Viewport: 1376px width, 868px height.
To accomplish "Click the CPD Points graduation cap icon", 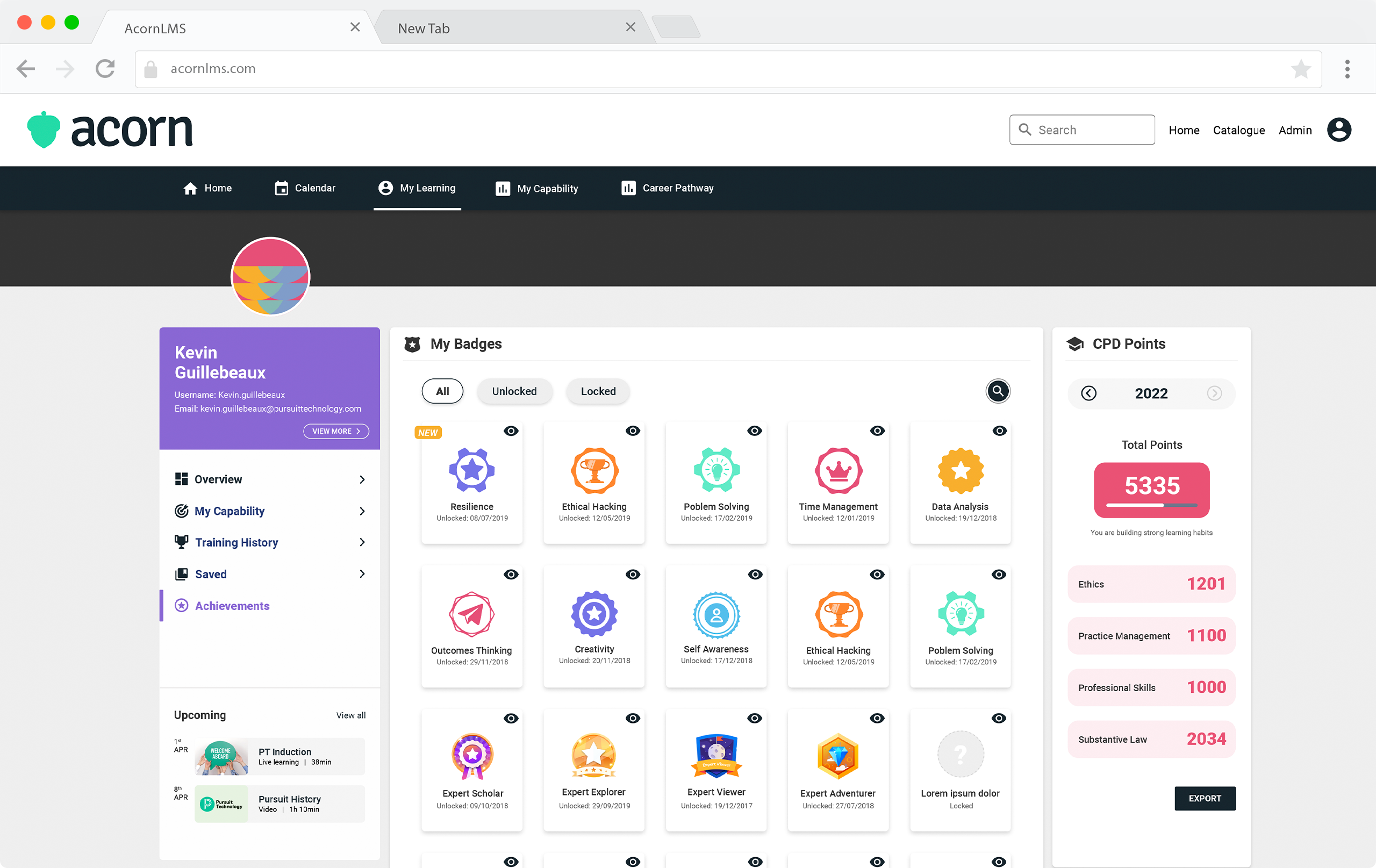I will pos(1075,343).
